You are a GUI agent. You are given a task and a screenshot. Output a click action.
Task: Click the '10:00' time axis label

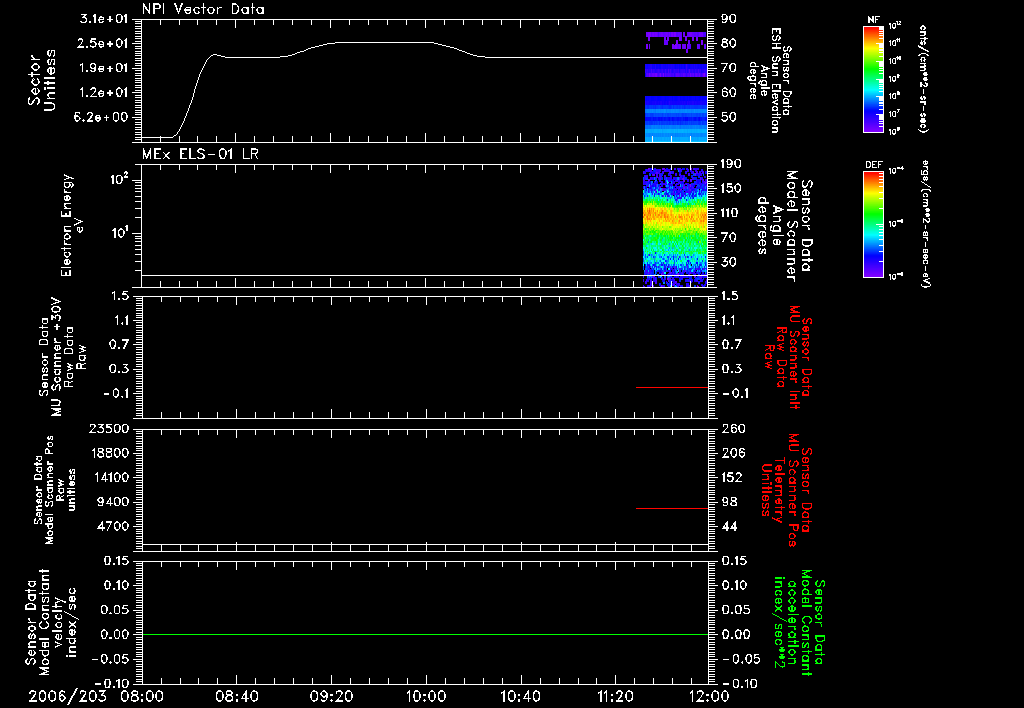426,696
